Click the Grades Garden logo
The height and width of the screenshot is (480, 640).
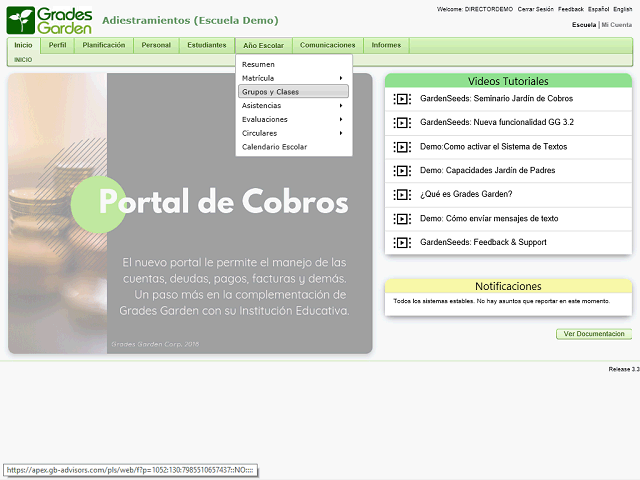[x=49, y=20]
